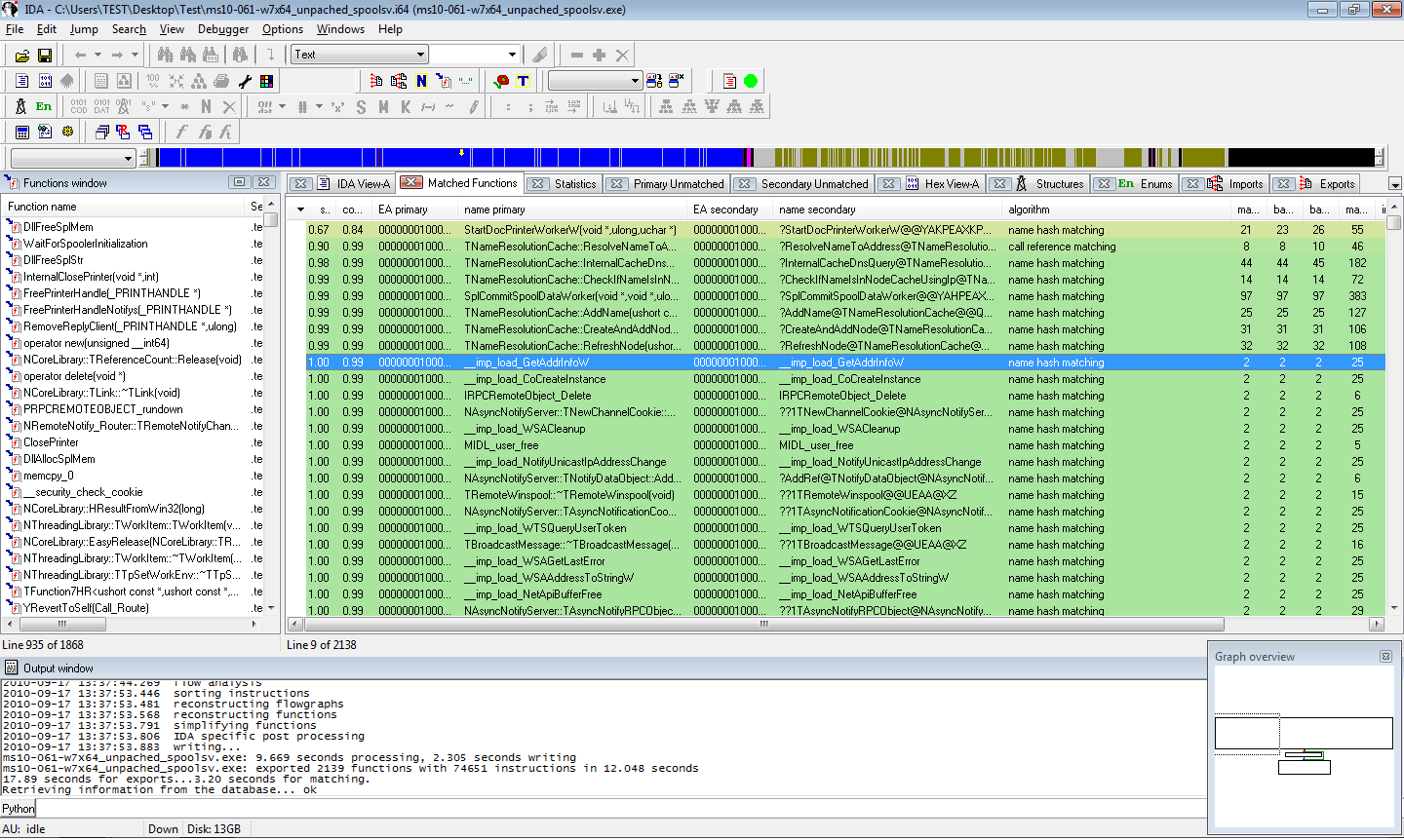
Task: Open the Structures oil-derrick toolbar icon
Action: [20, 106]
